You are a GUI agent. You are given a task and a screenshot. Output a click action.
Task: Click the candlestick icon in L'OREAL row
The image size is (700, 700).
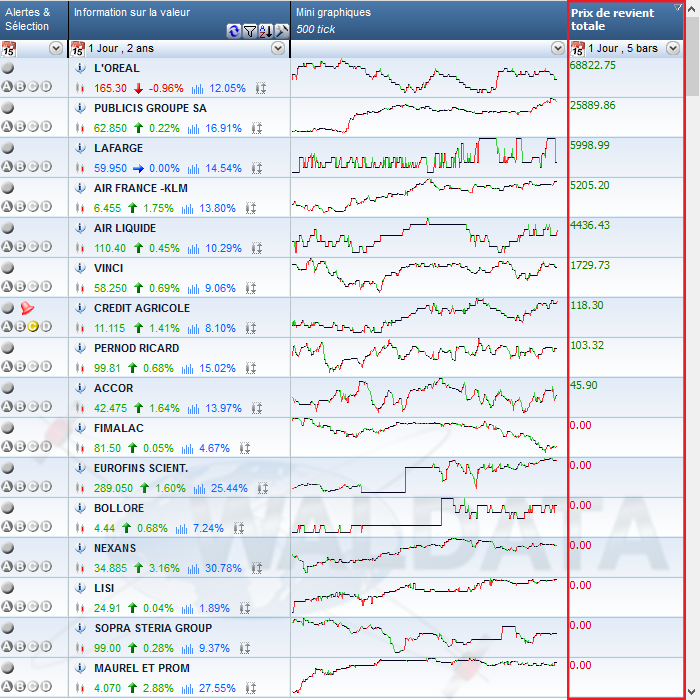[80, 88]
